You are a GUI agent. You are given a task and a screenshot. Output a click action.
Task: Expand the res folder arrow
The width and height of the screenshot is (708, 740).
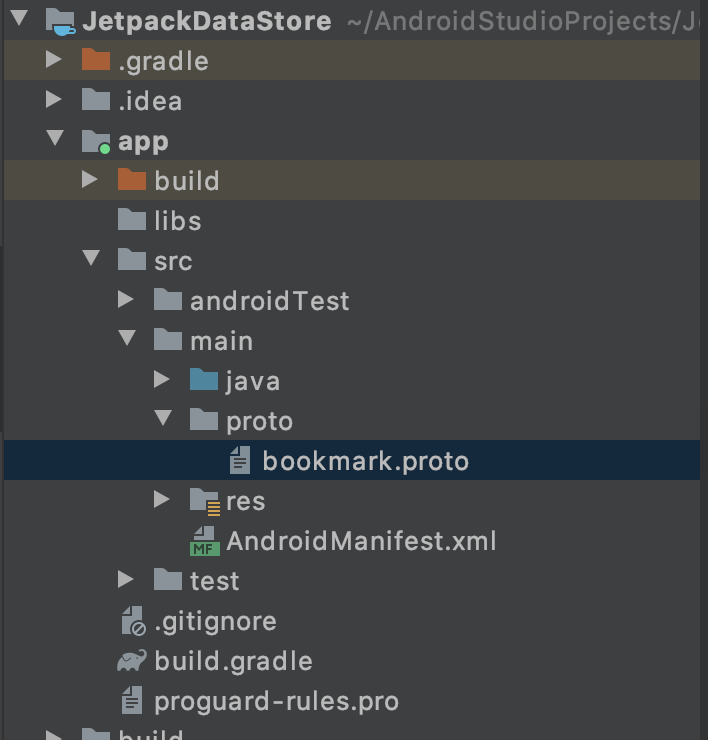[162, 499]
